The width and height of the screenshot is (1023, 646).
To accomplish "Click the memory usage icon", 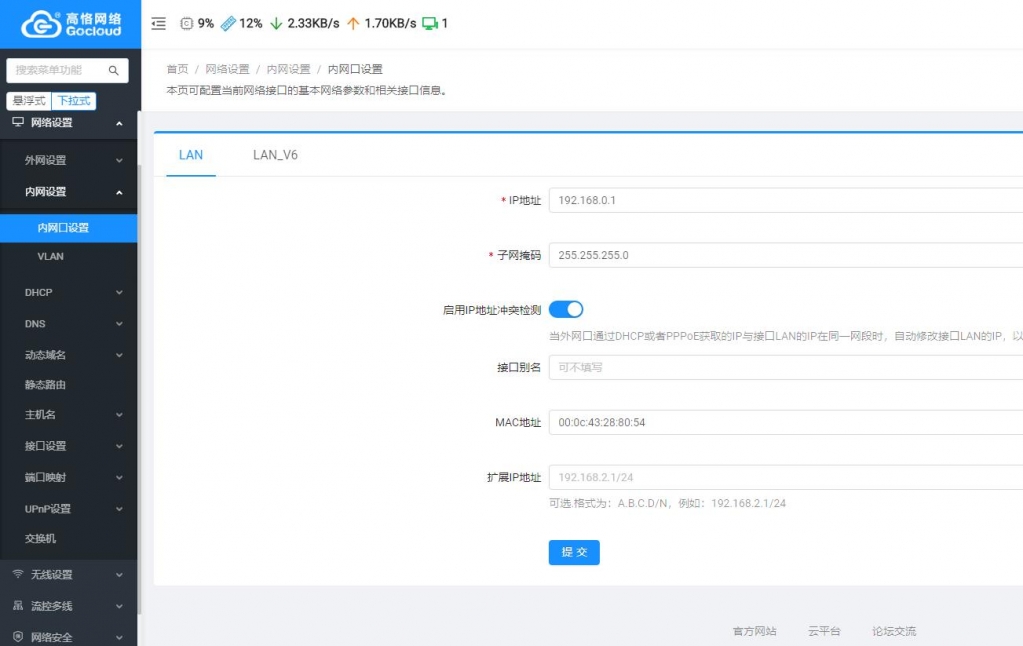I will (x=228, y=23).
